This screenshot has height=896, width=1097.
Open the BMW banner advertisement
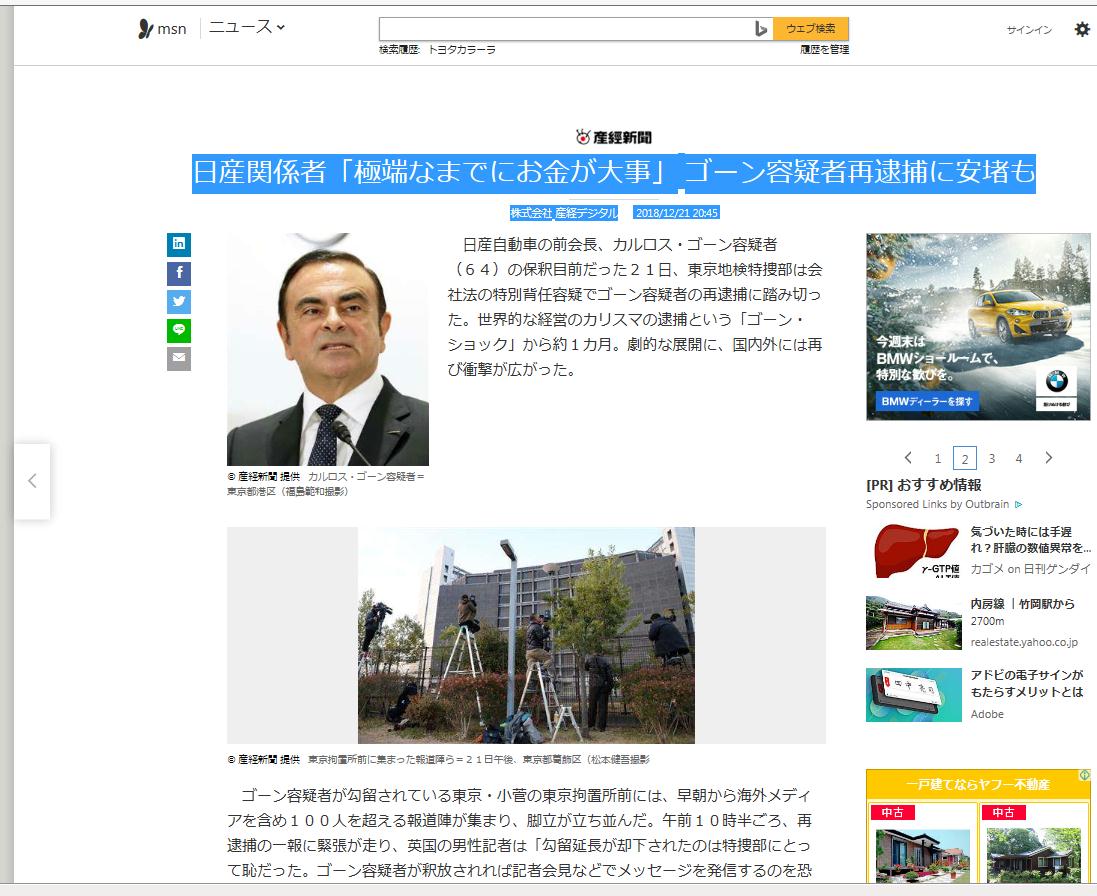click(x=978, y=327)
